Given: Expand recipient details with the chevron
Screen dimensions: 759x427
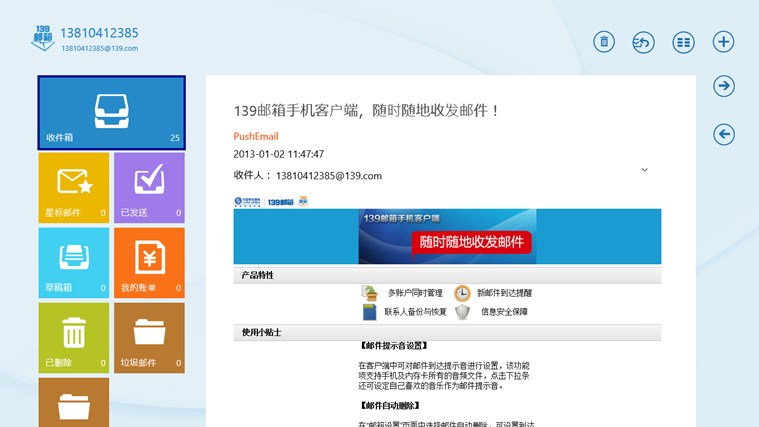Looking at the screenshot, I should [644, 170].
